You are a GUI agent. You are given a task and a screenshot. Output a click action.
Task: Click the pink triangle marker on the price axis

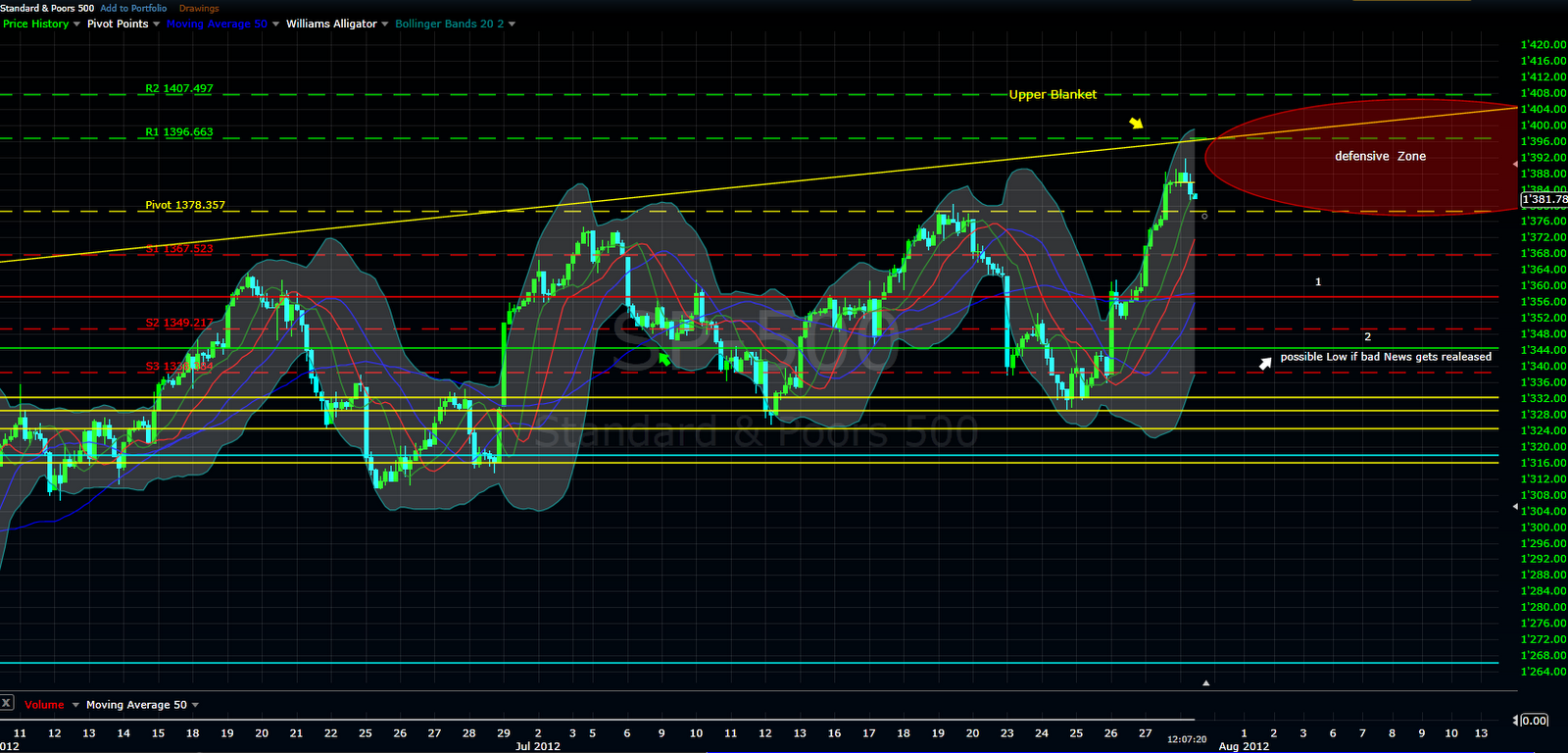click(x=1516, y=165)
